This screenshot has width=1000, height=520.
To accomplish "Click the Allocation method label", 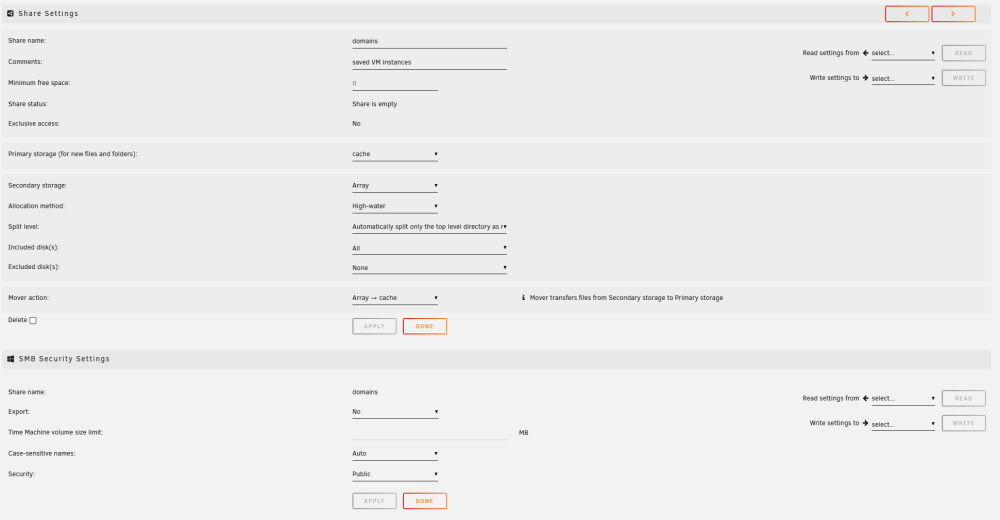I will (36, 206).
